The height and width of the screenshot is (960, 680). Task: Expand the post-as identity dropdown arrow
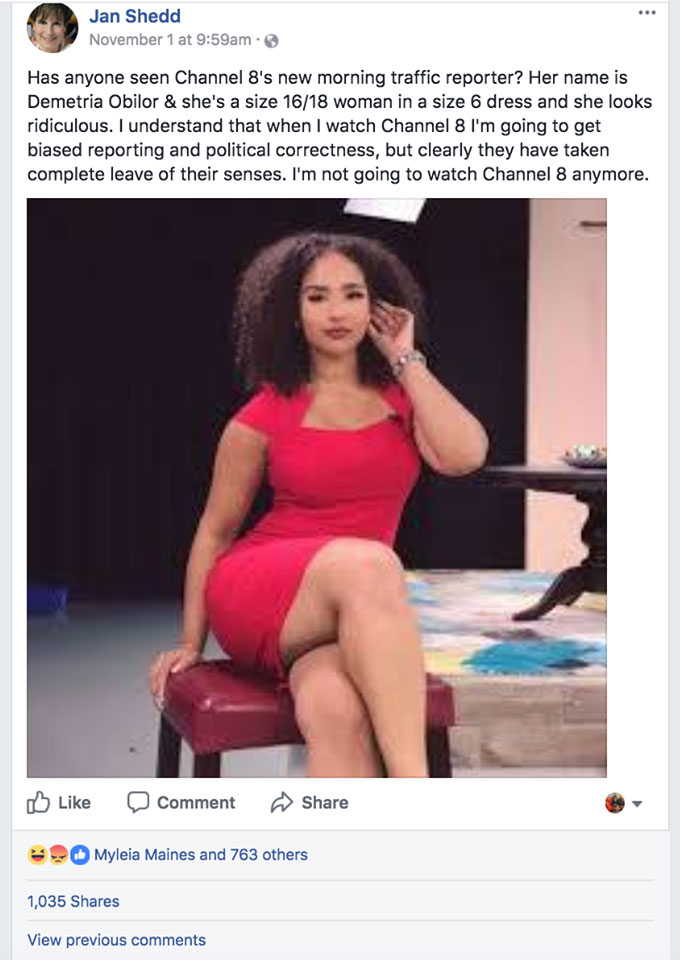637,803
